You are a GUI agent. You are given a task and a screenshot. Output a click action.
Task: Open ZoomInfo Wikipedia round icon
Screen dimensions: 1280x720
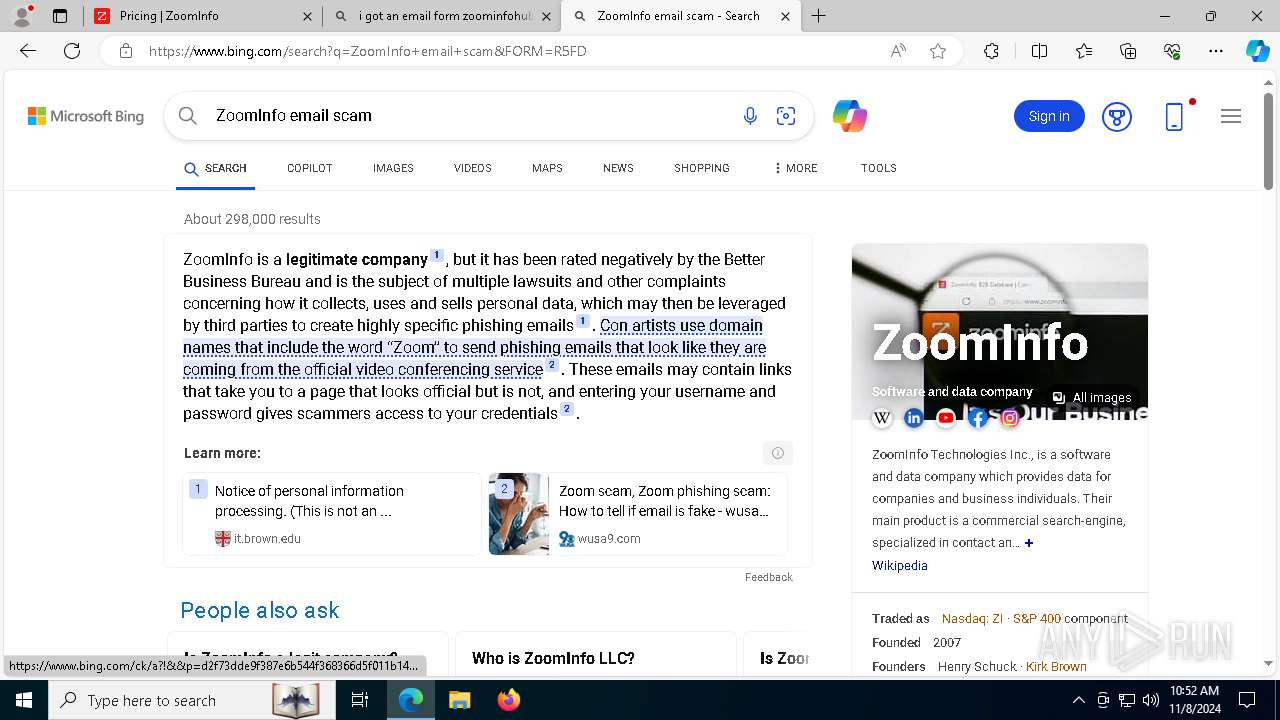coord(882,418)
